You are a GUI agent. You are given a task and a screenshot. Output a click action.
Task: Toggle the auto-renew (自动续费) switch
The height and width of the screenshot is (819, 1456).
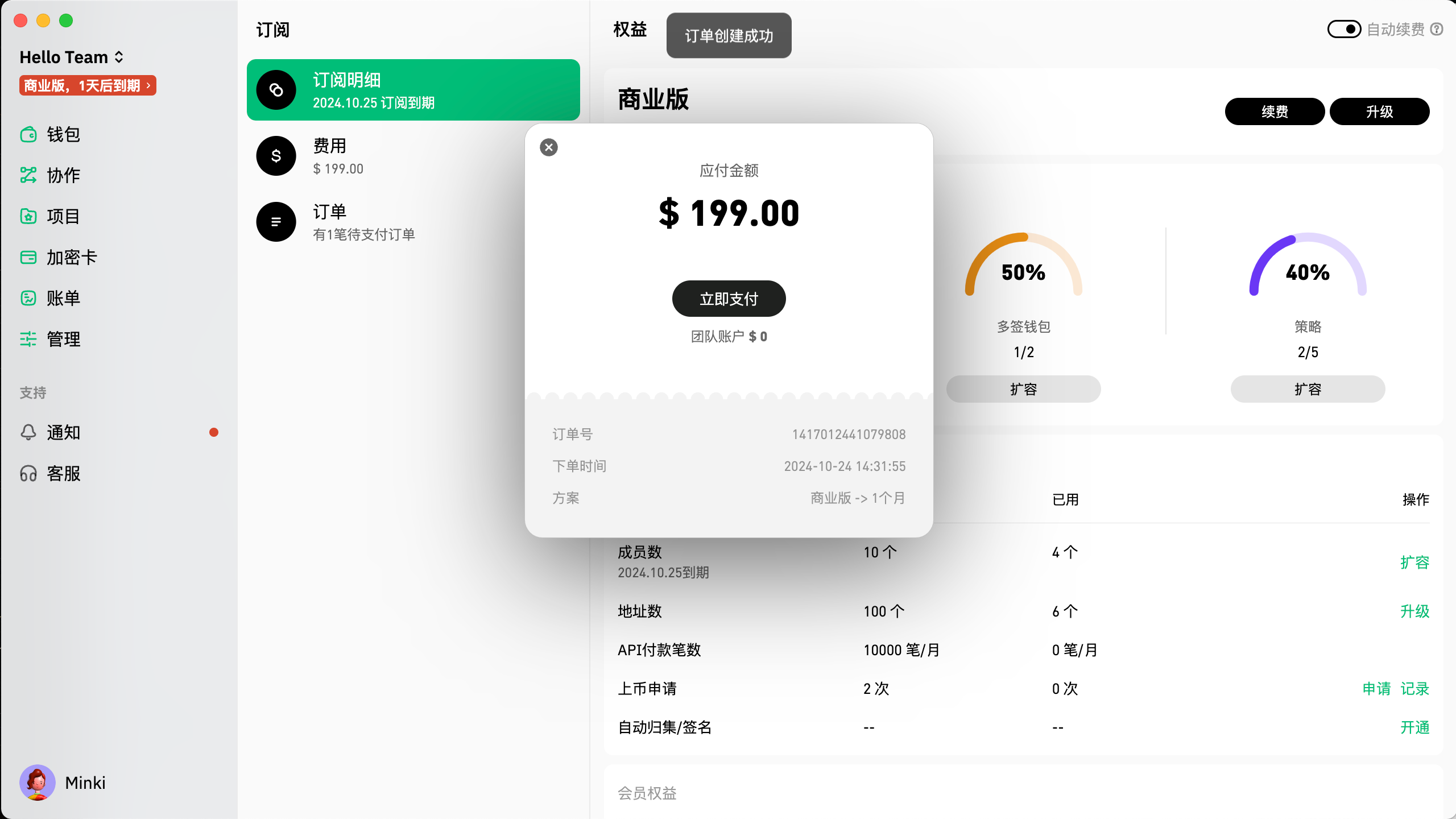point(1344,29)
